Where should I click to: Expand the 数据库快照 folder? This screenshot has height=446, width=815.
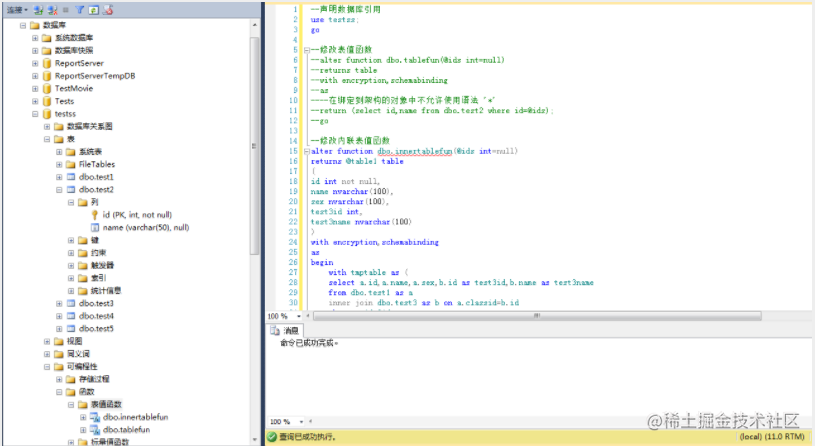pos(35,50)
